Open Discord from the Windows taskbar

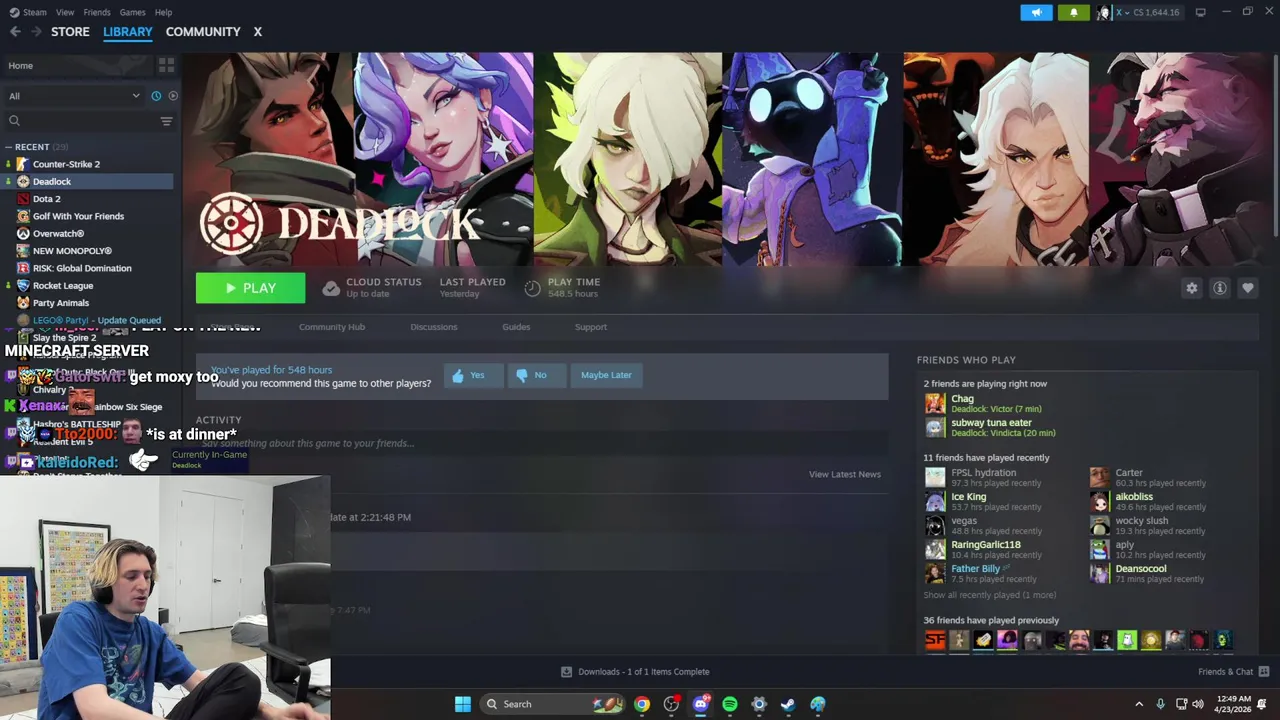[x=701, y=704]
